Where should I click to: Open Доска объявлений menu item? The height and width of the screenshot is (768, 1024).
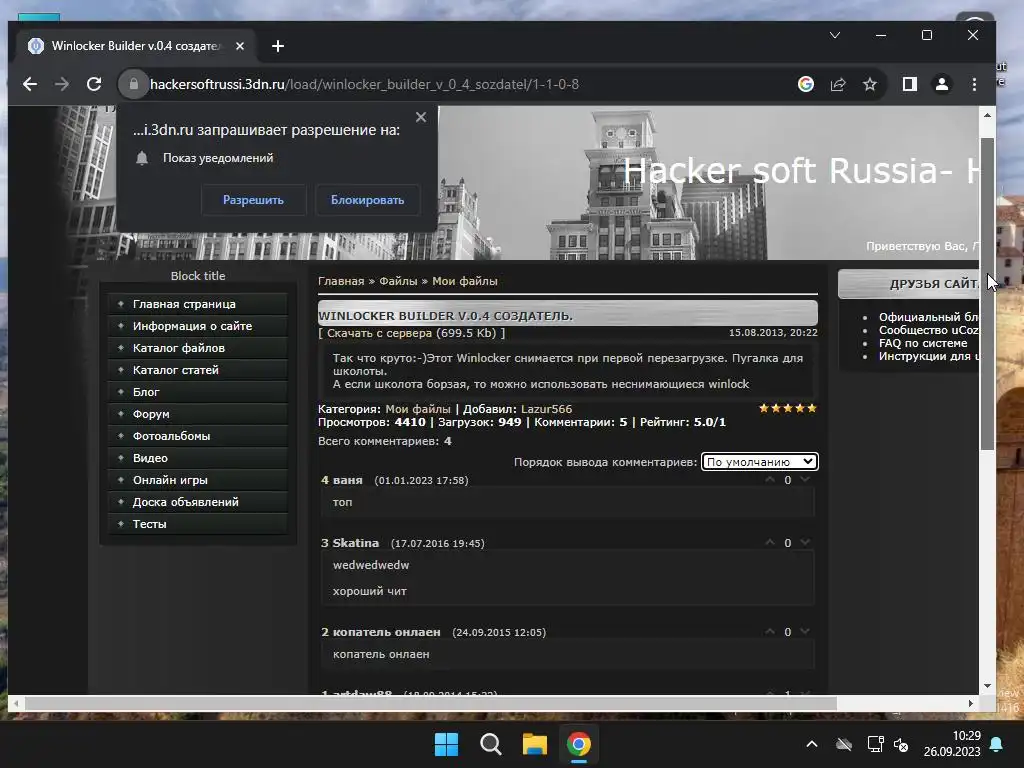pos(198,502)
